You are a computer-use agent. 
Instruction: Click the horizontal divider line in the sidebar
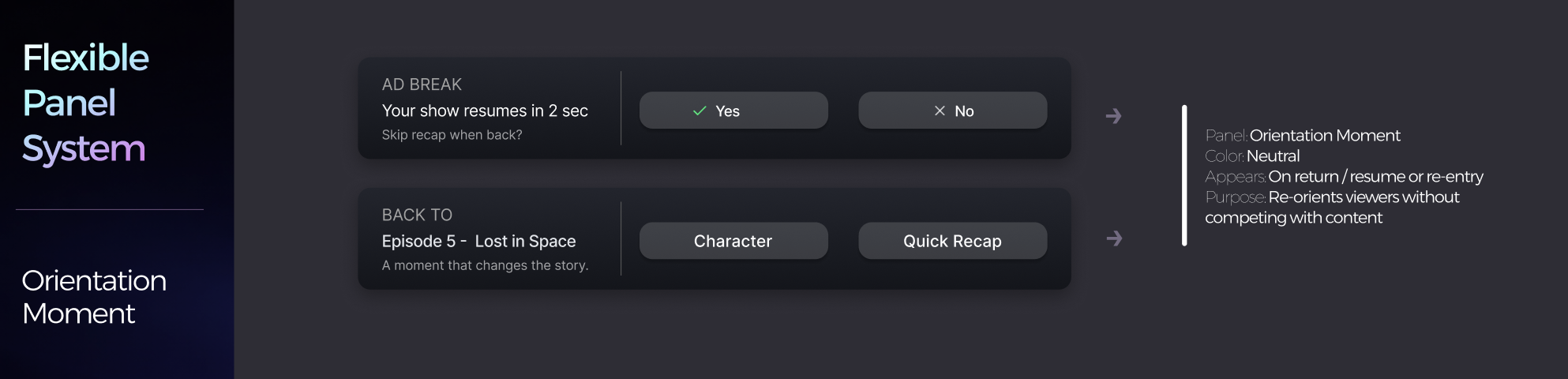click(110, 209)
